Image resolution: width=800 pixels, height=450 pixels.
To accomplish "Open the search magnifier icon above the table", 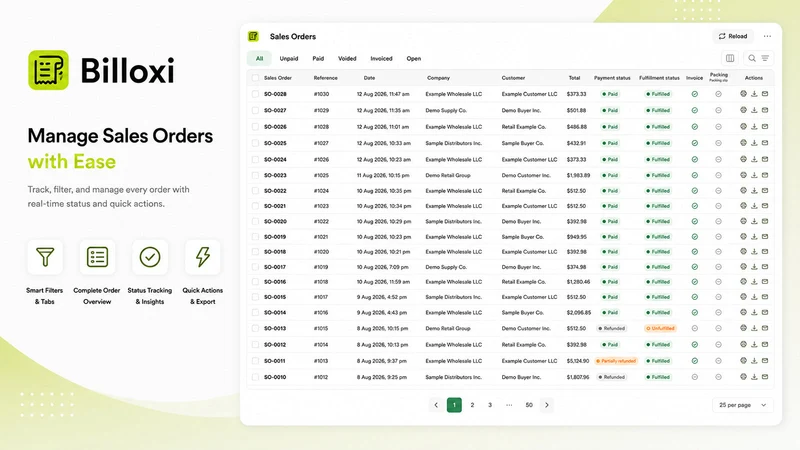I will coord(752,58).
